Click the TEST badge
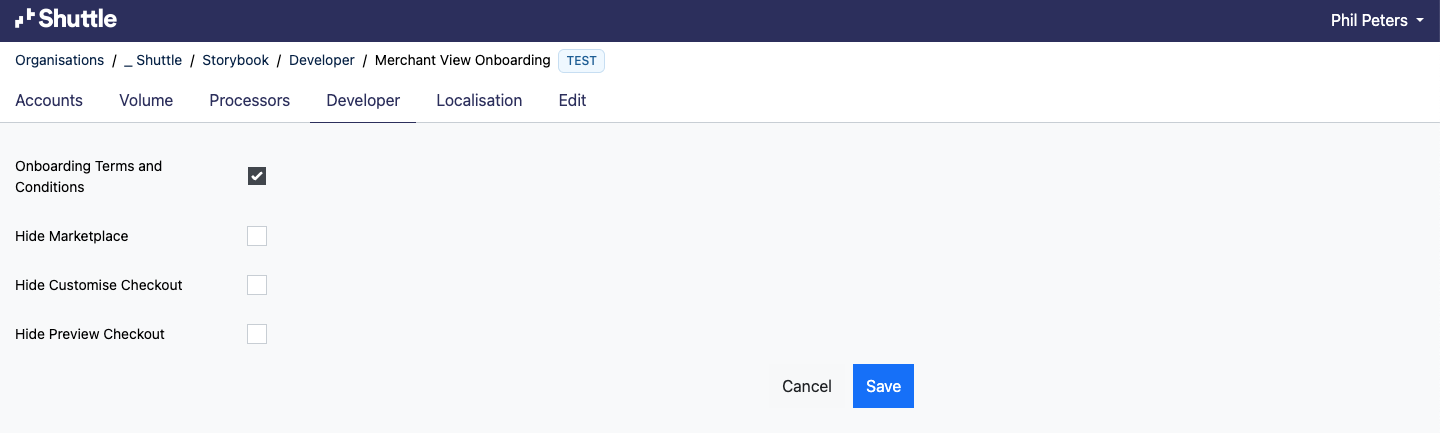Screen dimensions: 1440x433 (x=581, y=61)
